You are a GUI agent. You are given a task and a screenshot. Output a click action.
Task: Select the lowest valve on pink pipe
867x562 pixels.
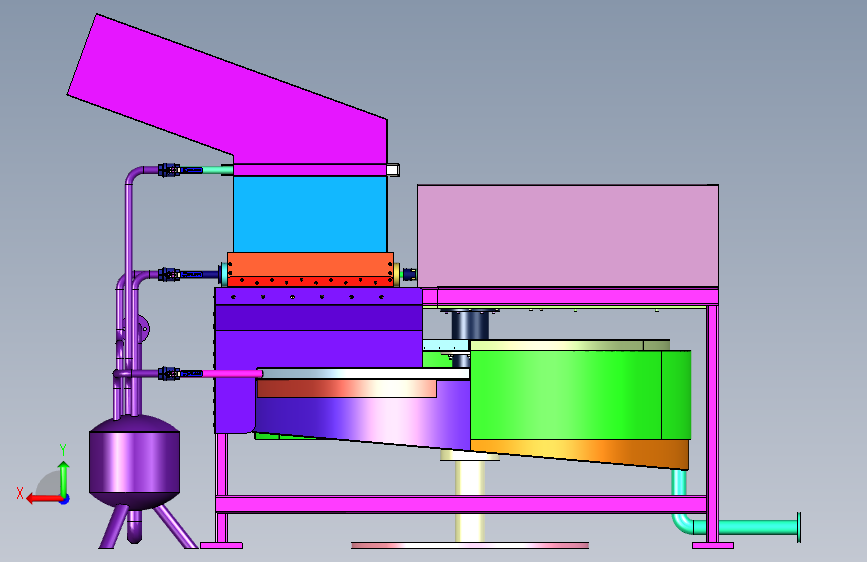169,374
